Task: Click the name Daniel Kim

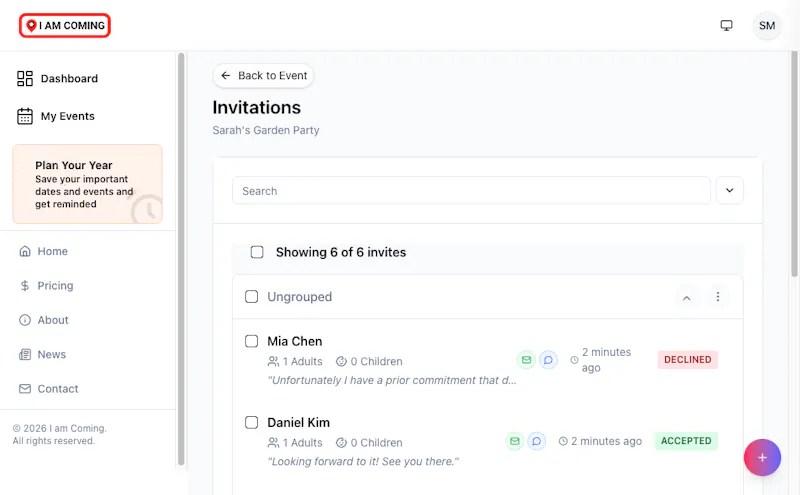Action: pyautogui.click(x=298, y=422)
